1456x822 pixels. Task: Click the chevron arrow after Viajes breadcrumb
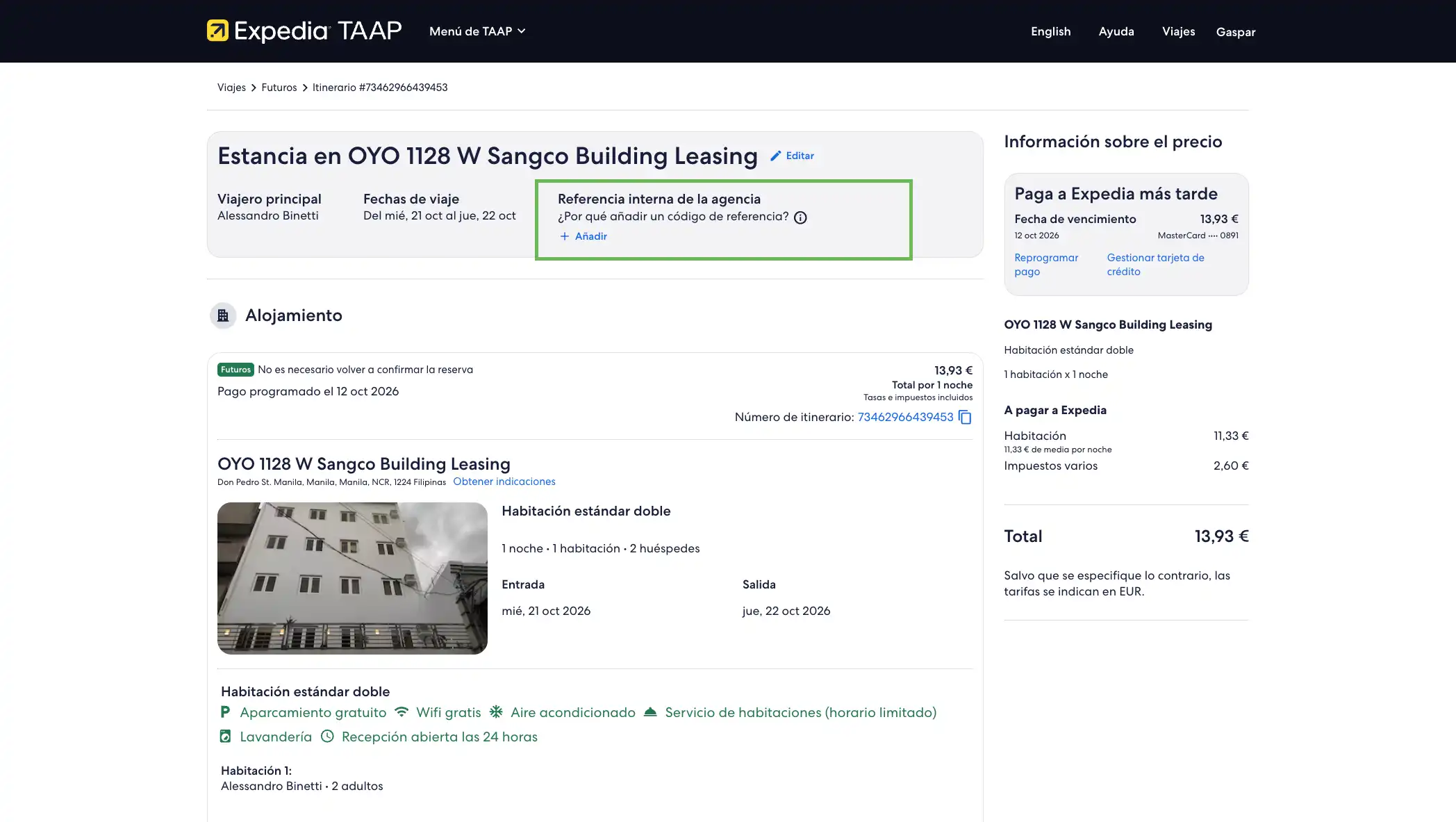[254, 88]
